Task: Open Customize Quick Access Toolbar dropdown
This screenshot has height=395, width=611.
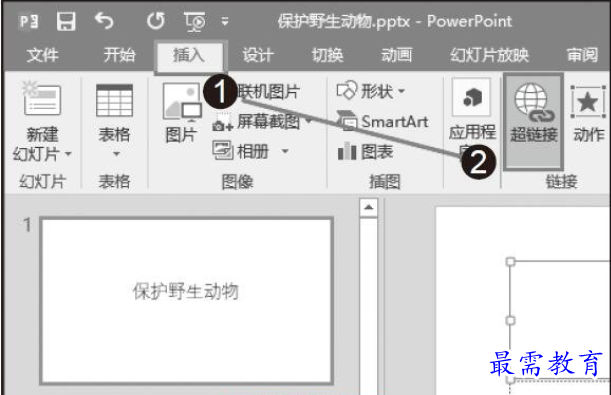Action: [x=225, y=21]
